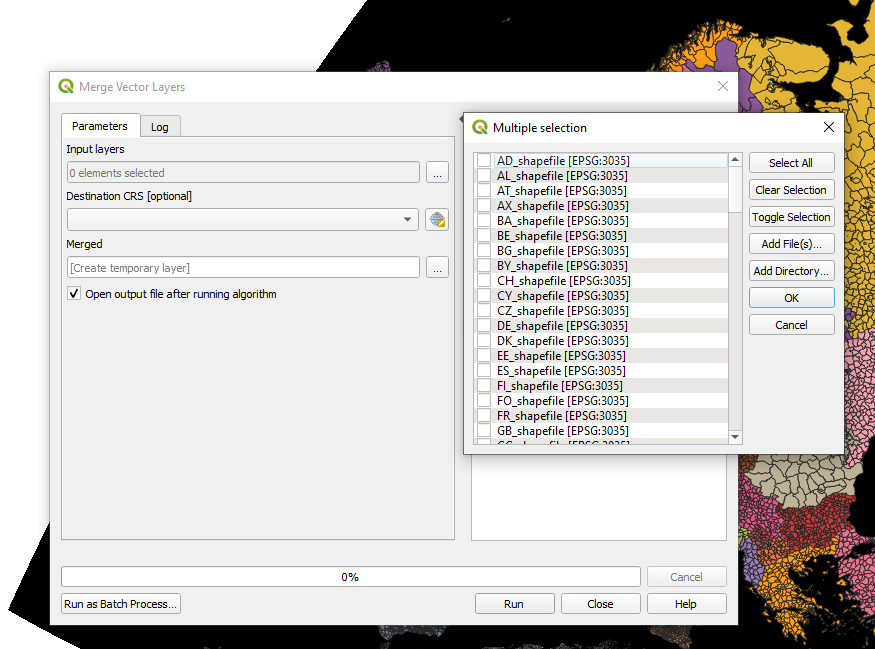875x649 pixels.
Task: Switch to the Log tab
Action: click(x=160, y=127)
